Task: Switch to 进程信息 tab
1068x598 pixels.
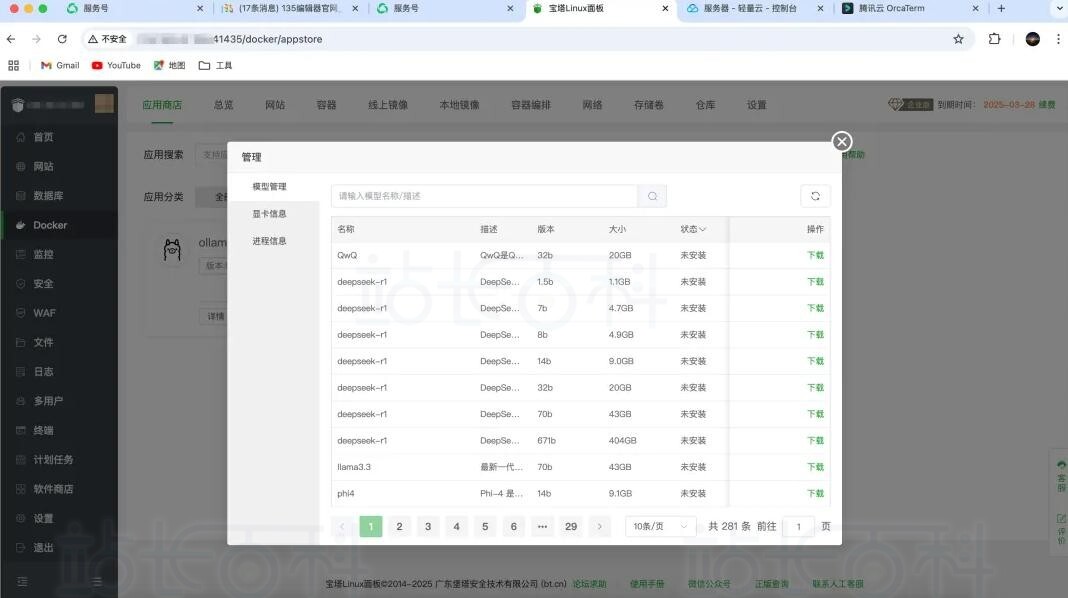Action: (x=269, y=241)
